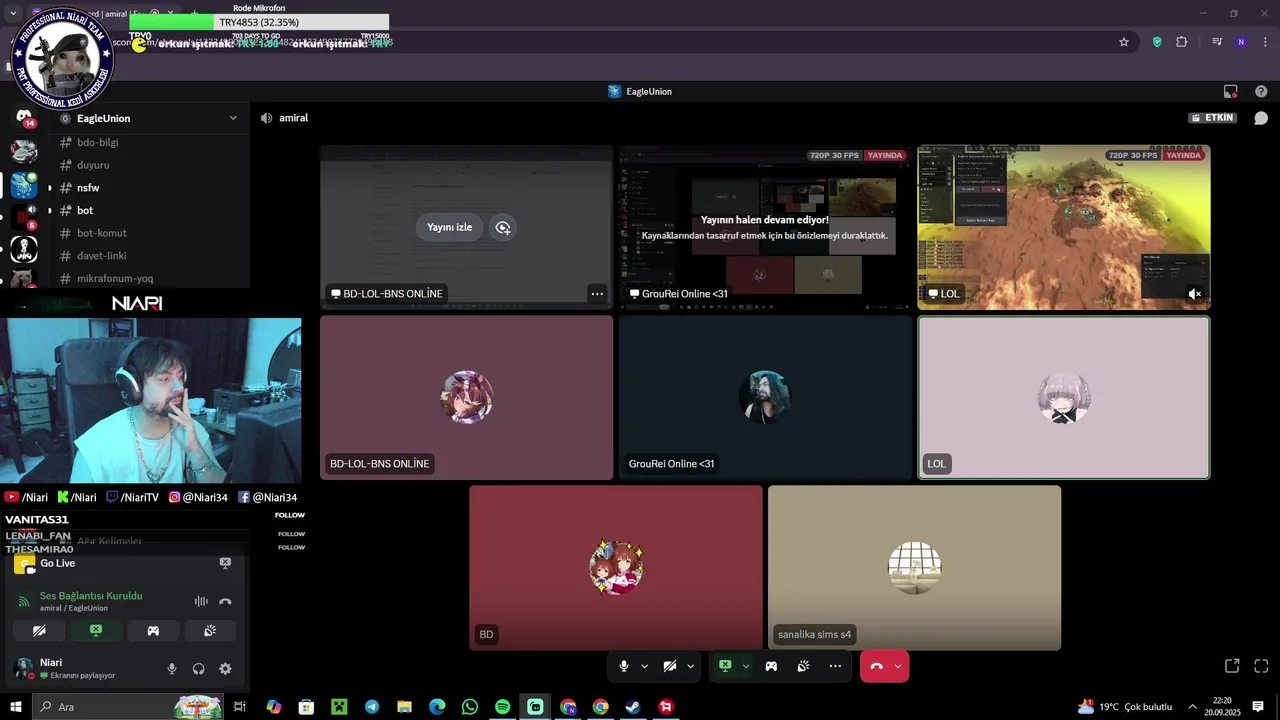The image size is (1280, 720).
Task: Open ETKİN activity button
Action: 1212,118
